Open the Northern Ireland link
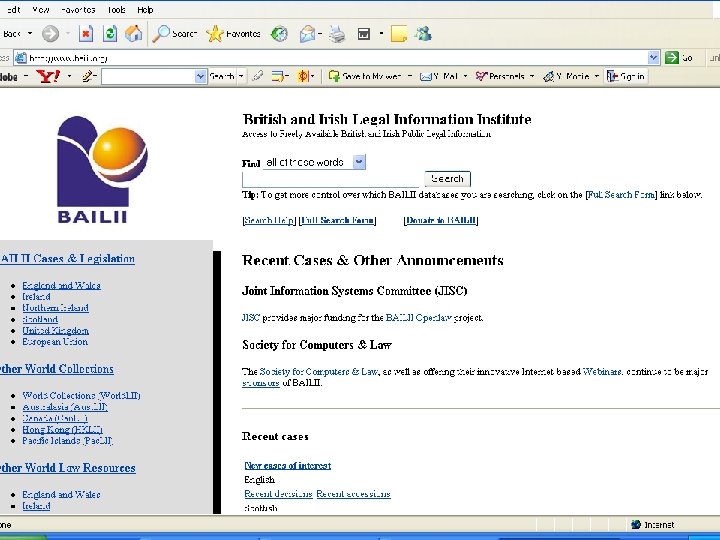The height and width of the screenshot is (540, 720). coord(56,308)
